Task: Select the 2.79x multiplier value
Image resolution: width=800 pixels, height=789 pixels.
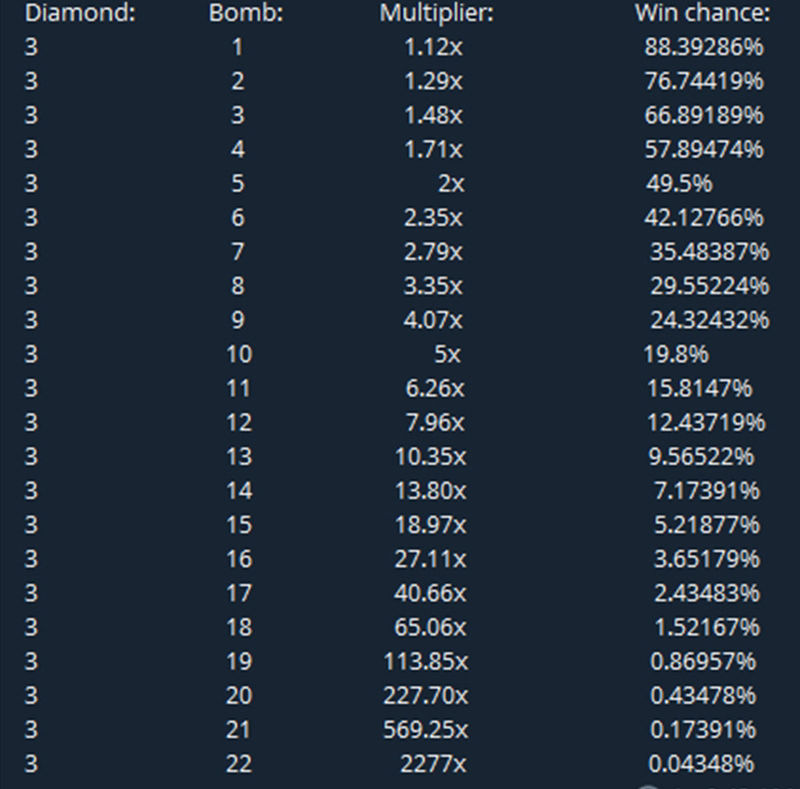Action: coord(434,252)
